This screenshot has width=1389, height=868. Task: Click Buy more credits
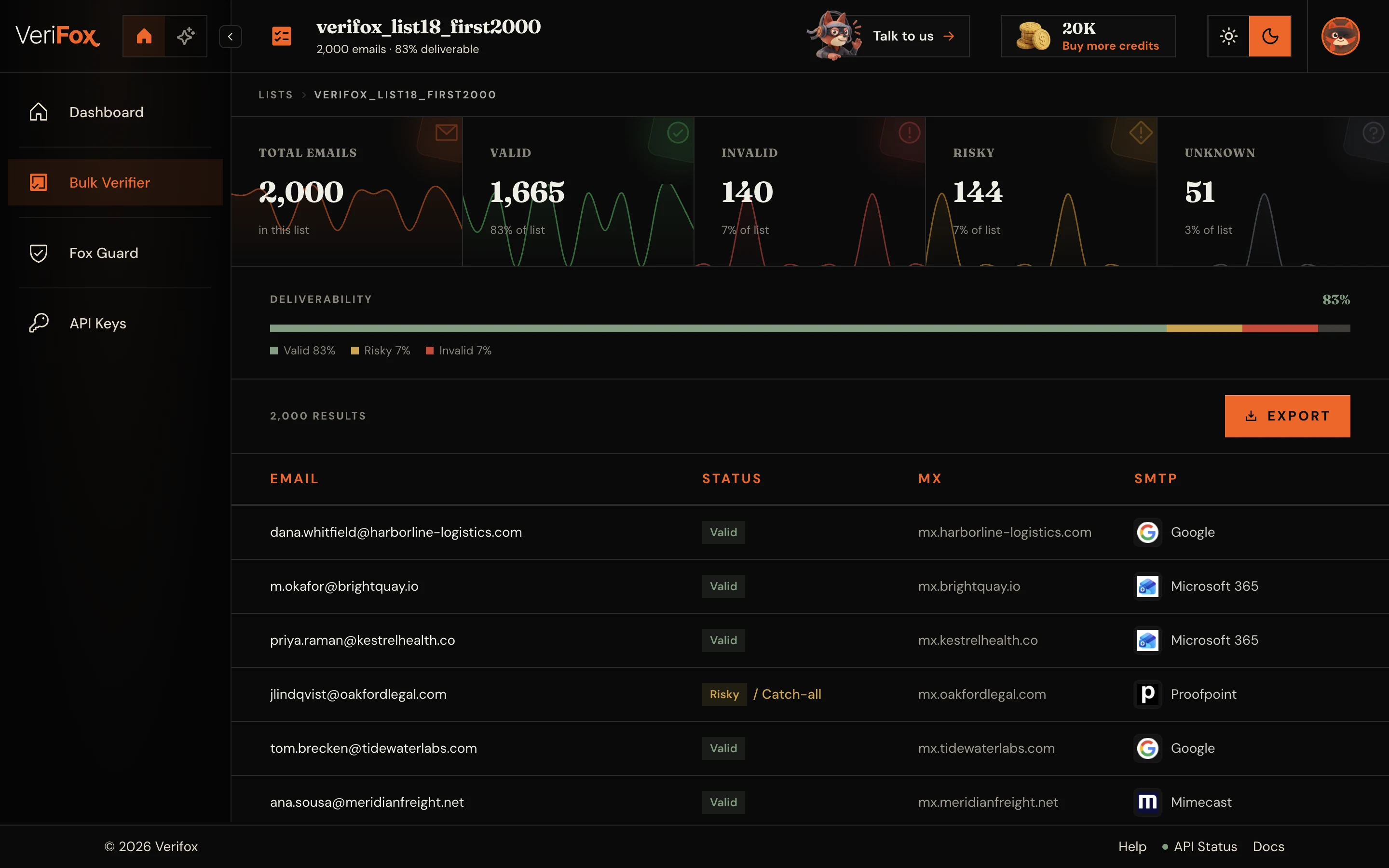(x=1110, y=46)
